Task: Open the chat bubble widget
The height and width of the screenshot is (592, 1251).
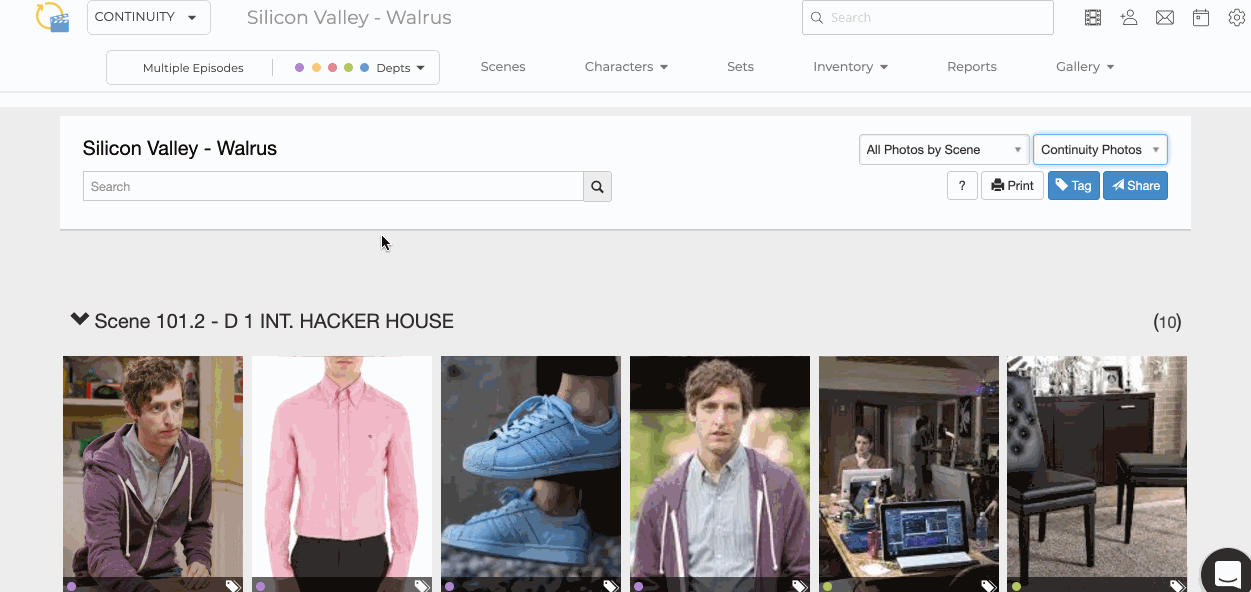Action: [x=1227, y=572]
